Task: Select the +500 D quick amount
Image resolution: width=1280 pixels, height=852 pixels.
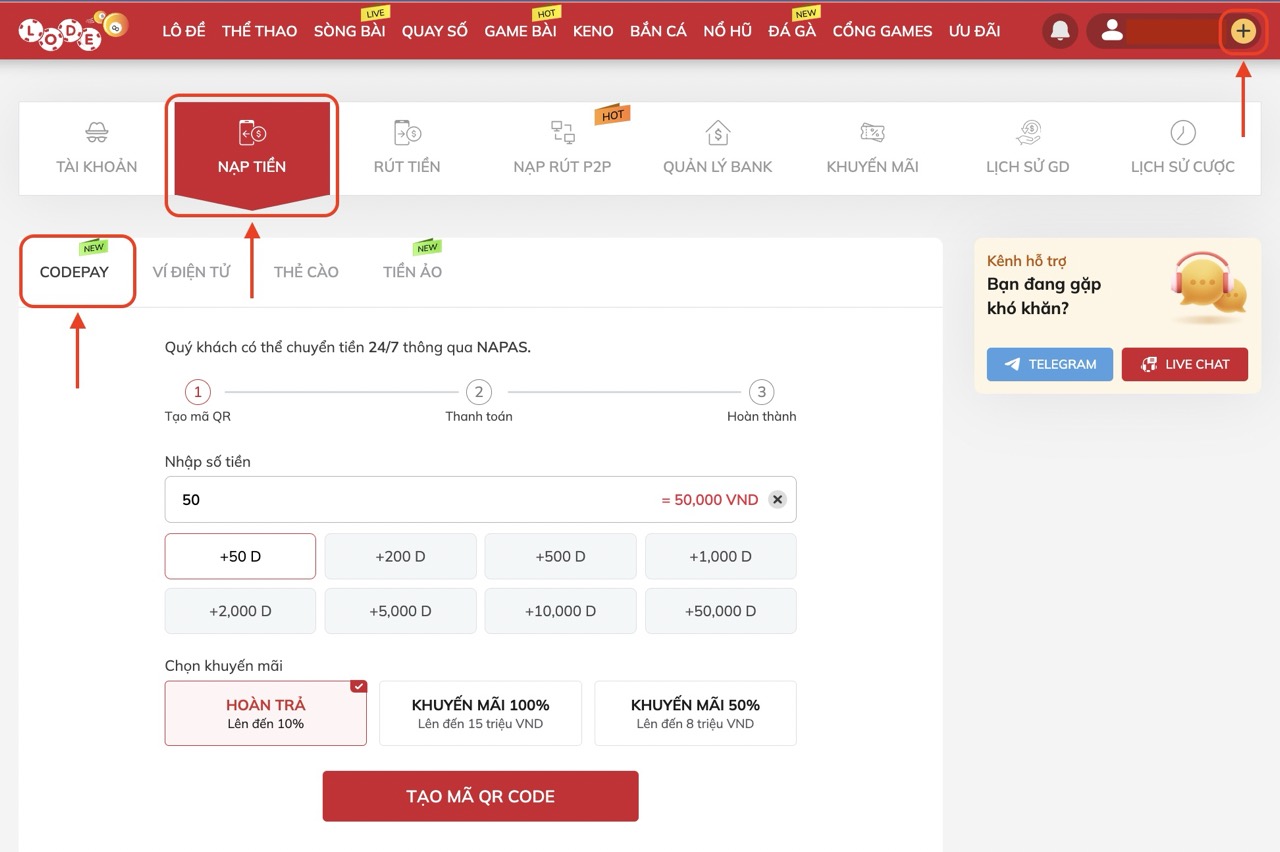Action: click(x=560, y=556)
